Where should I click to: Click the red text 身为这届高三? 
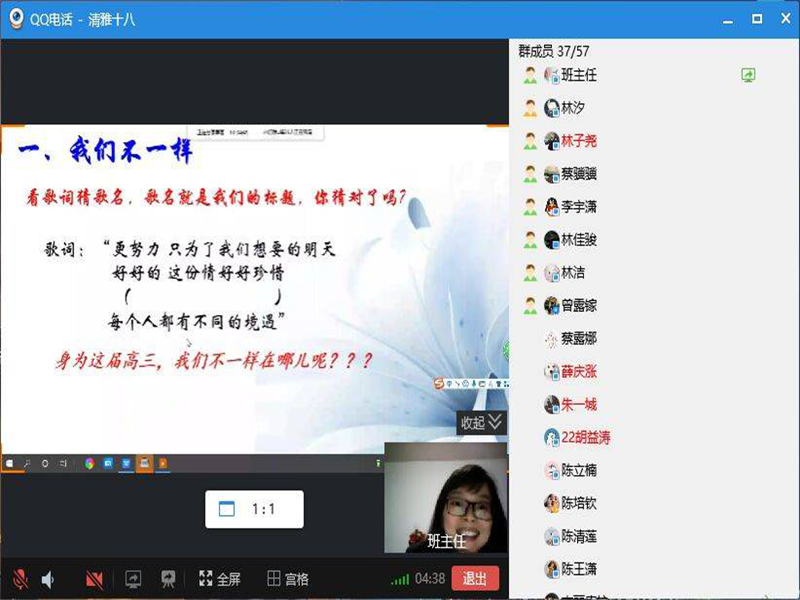coord(109,361)
